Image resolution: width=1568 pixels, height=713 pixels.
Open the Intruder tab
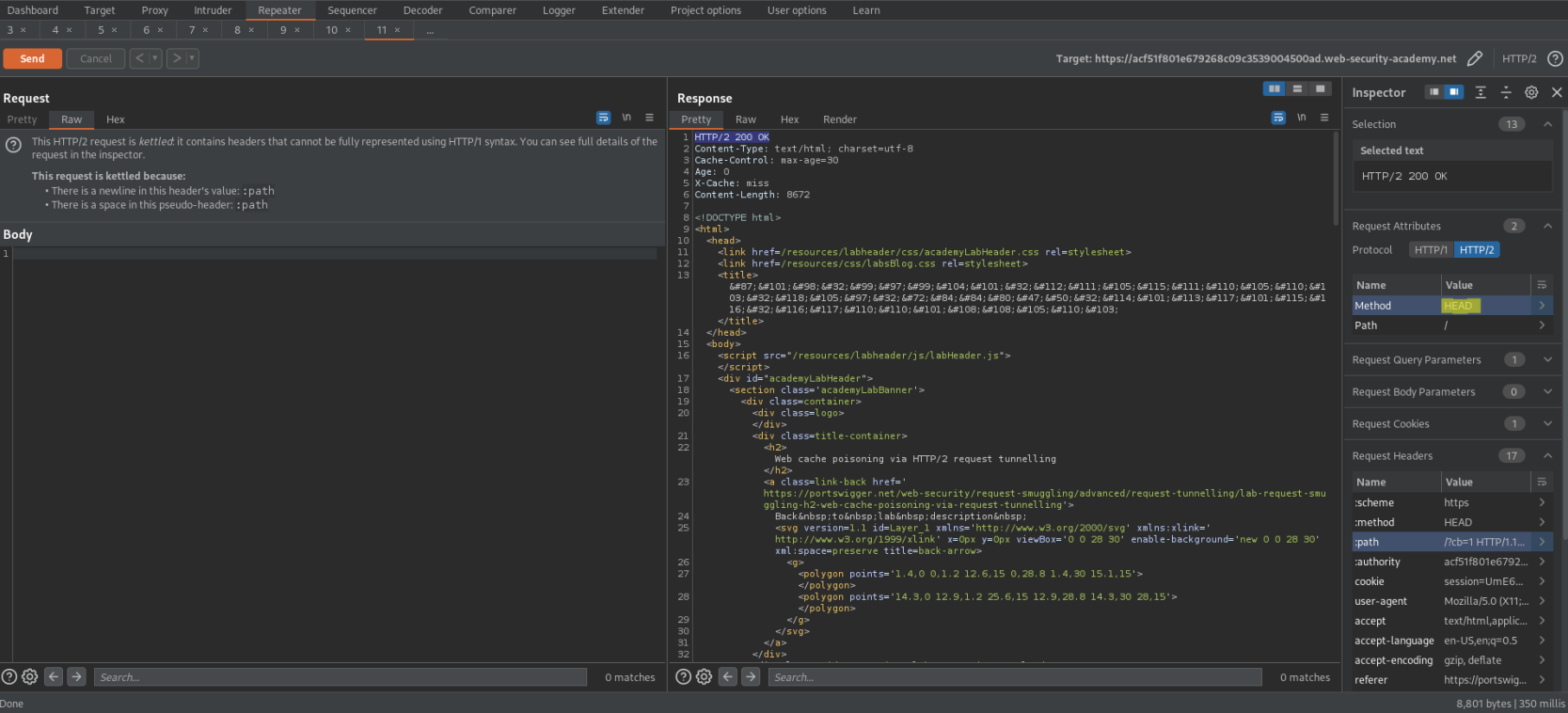[213, 10]
